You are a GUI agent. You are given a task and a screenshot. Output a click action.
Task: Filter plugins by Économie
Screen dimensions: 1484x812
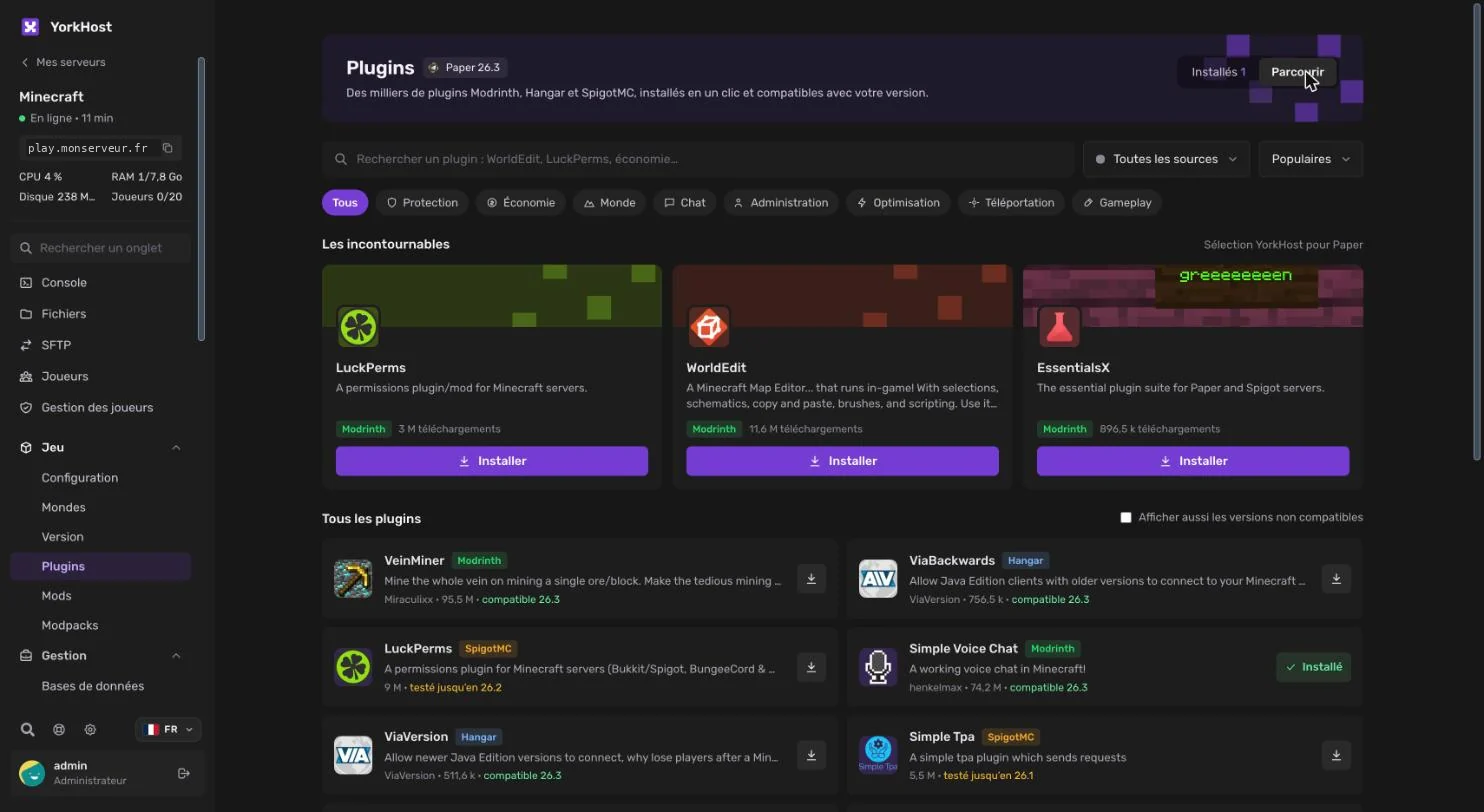(x=520, y=202)
